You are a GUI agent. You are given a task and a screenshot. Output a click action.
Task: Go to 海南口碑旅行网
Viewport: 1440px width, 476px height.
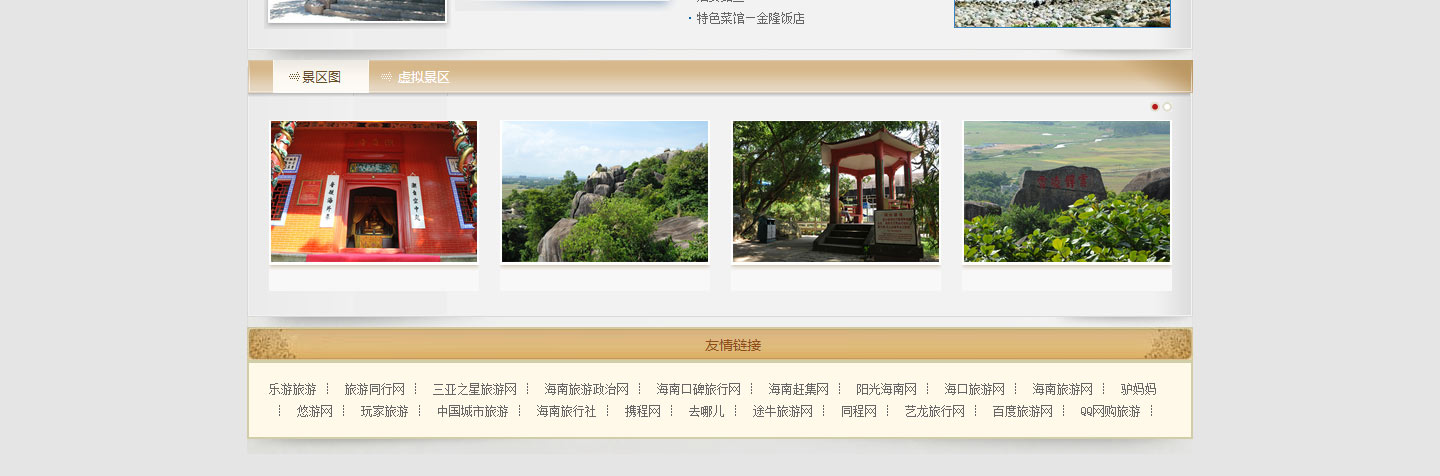[698, 389]
